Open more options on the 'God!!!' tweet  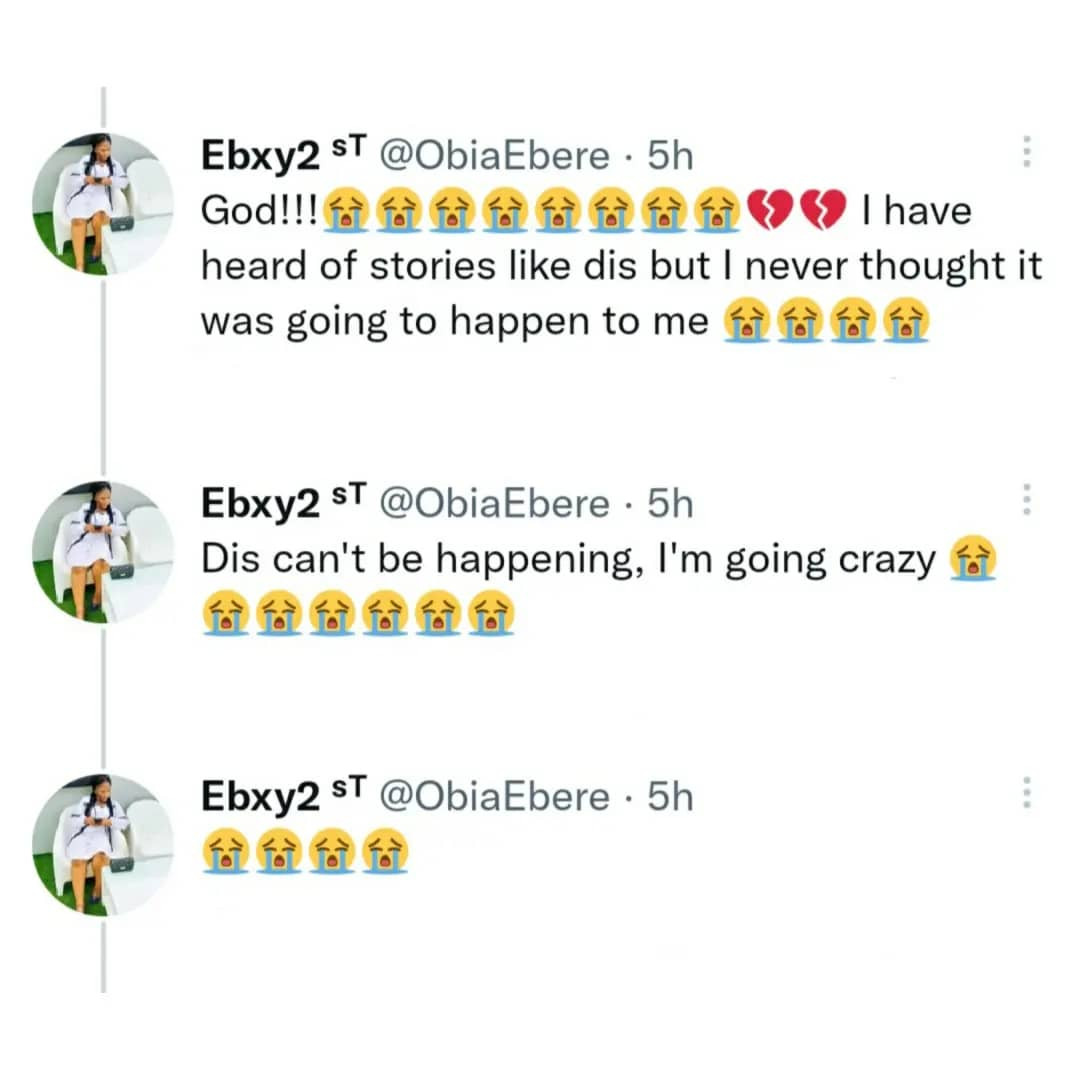[x=1025, y=153]
